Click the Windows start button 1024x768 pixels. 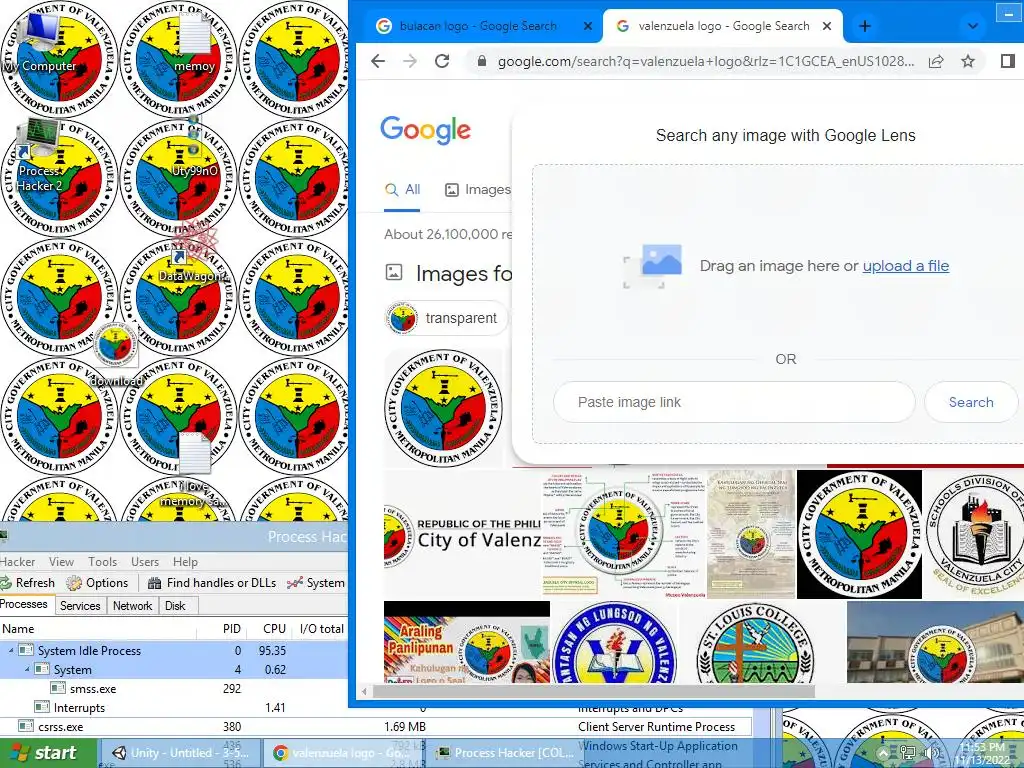click(48, 753)
